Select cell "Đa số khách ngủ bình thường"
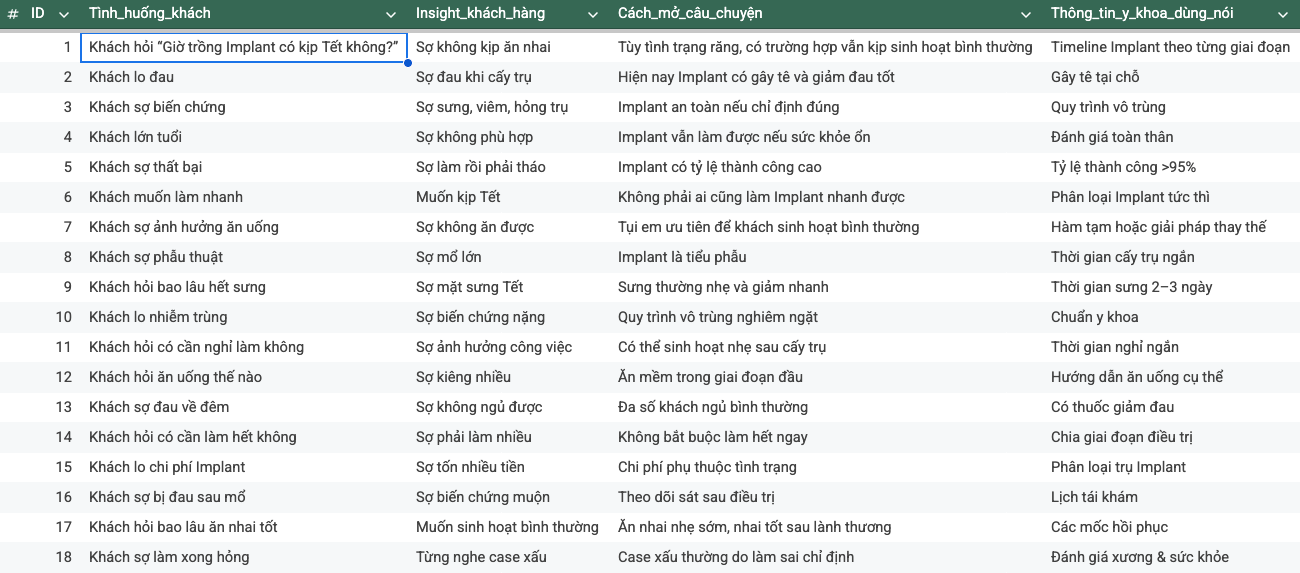This screenshot has height=573, width=1300. point(826,407)
